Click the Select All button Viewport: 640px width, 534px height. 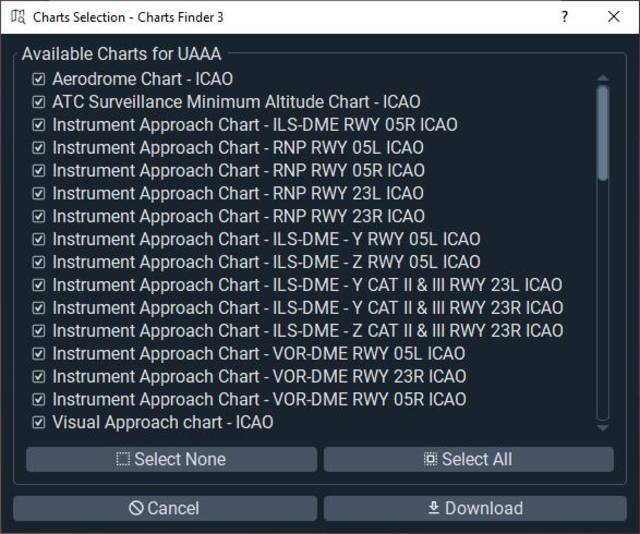point(469,459)
